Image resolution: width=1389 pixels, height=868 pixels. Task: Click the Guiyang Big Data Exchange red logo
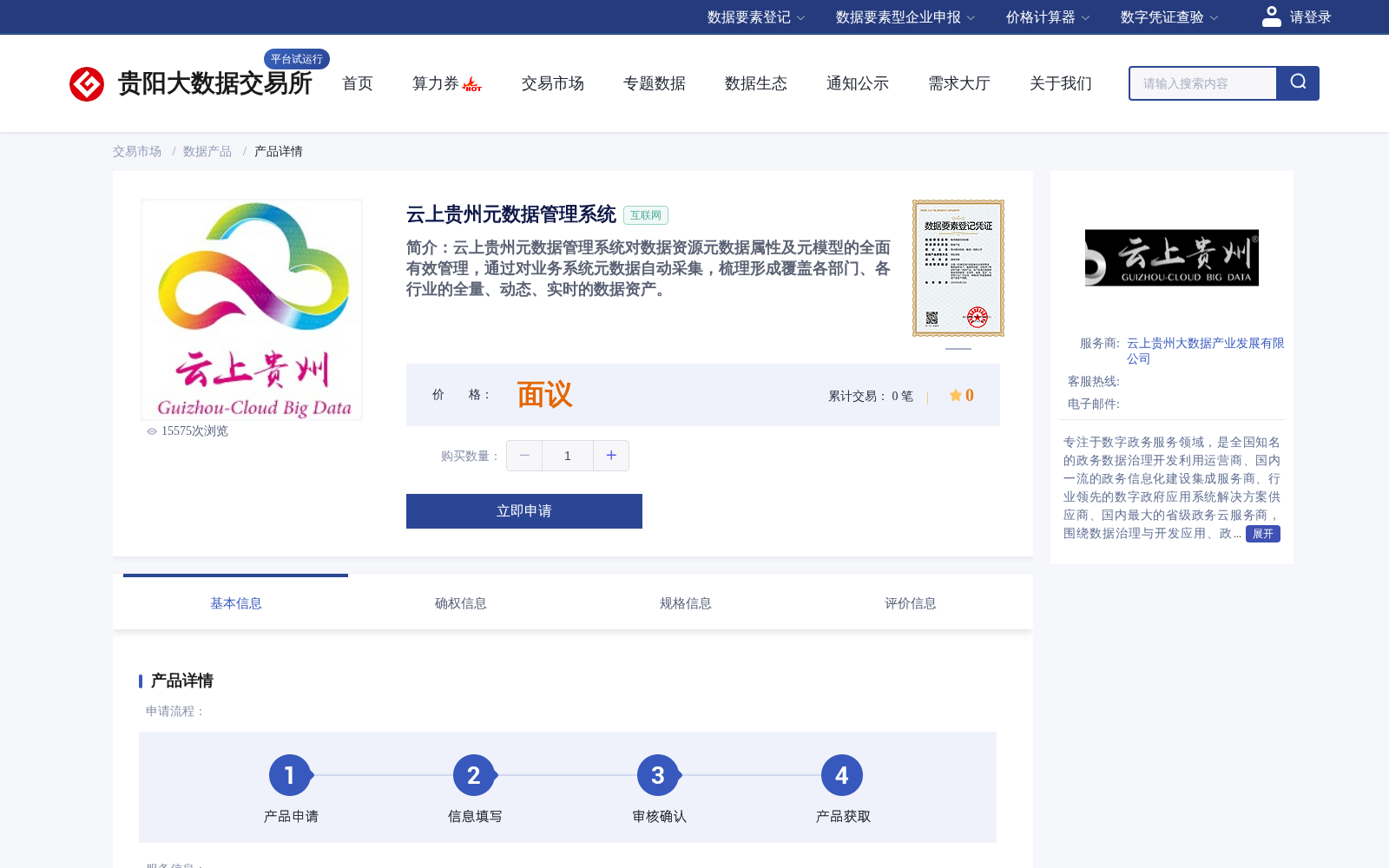(x=87, y=84)
